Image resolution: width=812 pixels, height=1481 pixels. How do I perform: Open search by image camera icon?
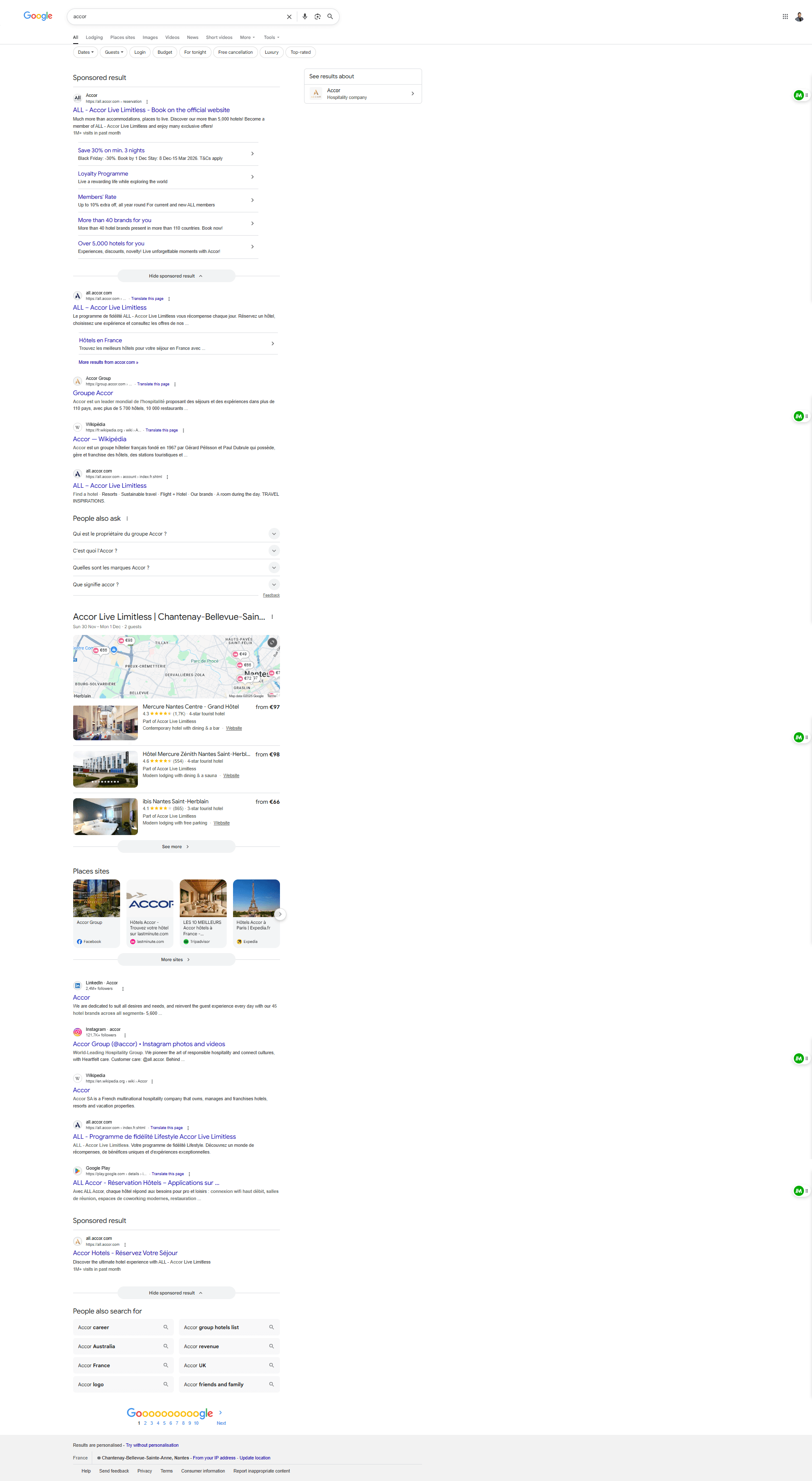click(x=317, y=16)
